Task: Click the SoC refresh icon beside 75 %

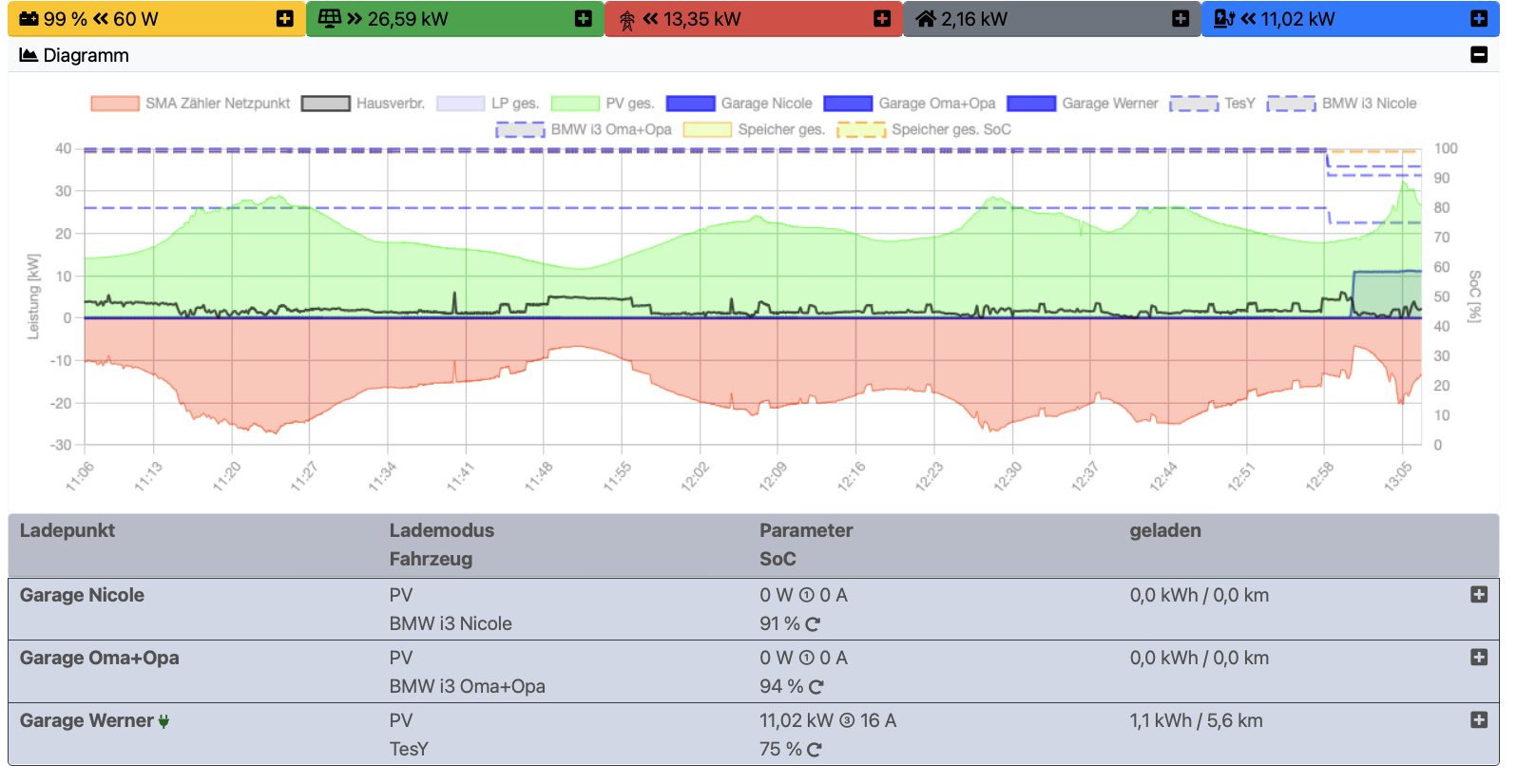Action: point(814,750)
